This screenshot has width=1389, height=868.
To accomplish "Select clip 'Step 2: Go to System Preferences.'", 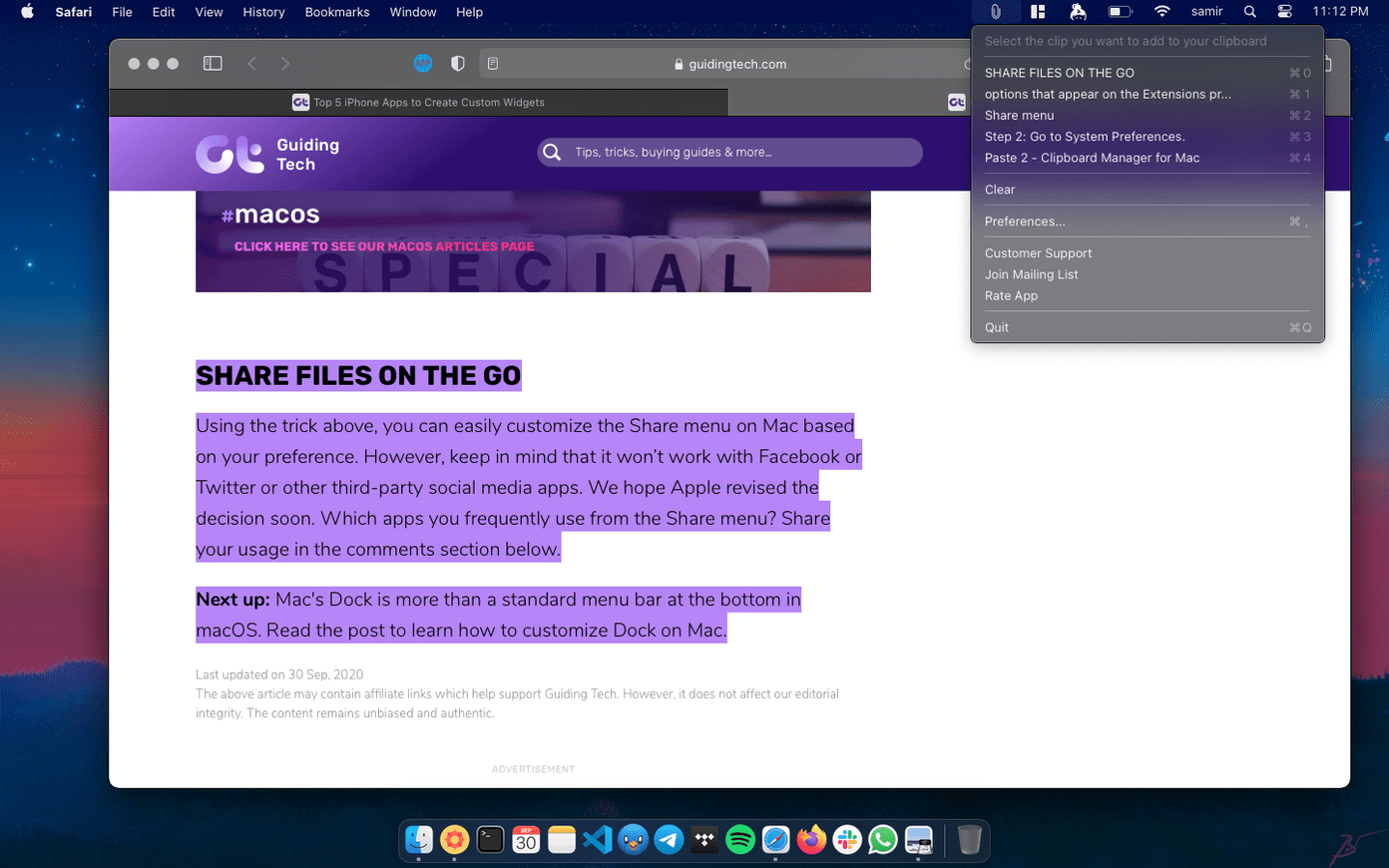I will 1148,137.
